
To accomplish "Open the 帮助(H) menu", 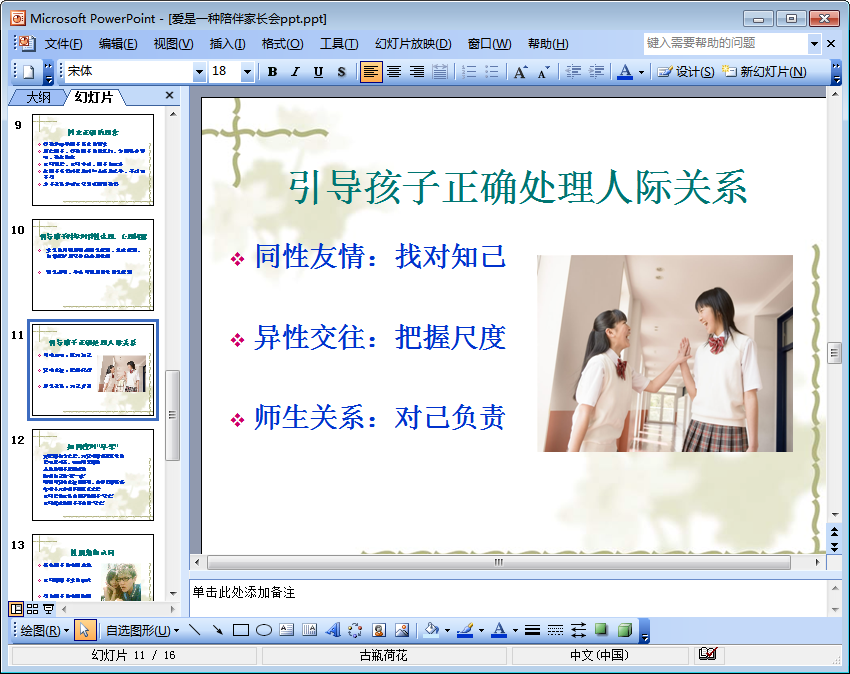I will point(548,44).
